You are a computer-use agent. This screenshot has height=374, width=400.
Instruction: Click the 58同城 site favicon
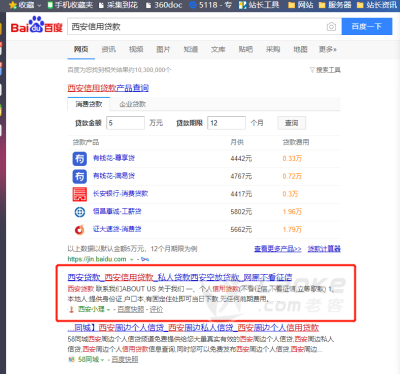(x=71, y=359)
